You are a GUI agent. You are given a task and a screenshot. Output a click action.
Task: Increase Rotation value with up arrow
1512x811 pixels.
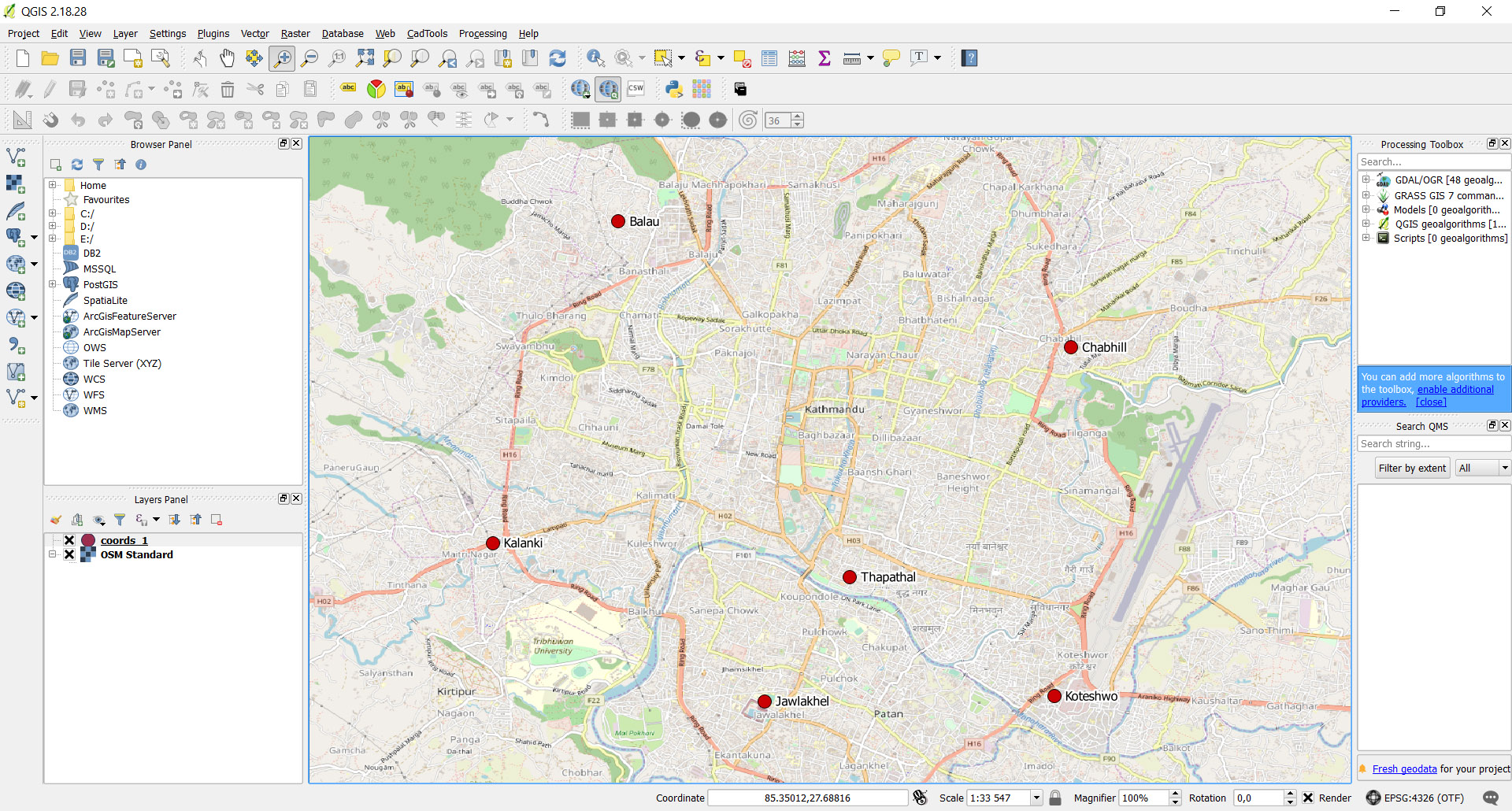(x=1290, y=794)
